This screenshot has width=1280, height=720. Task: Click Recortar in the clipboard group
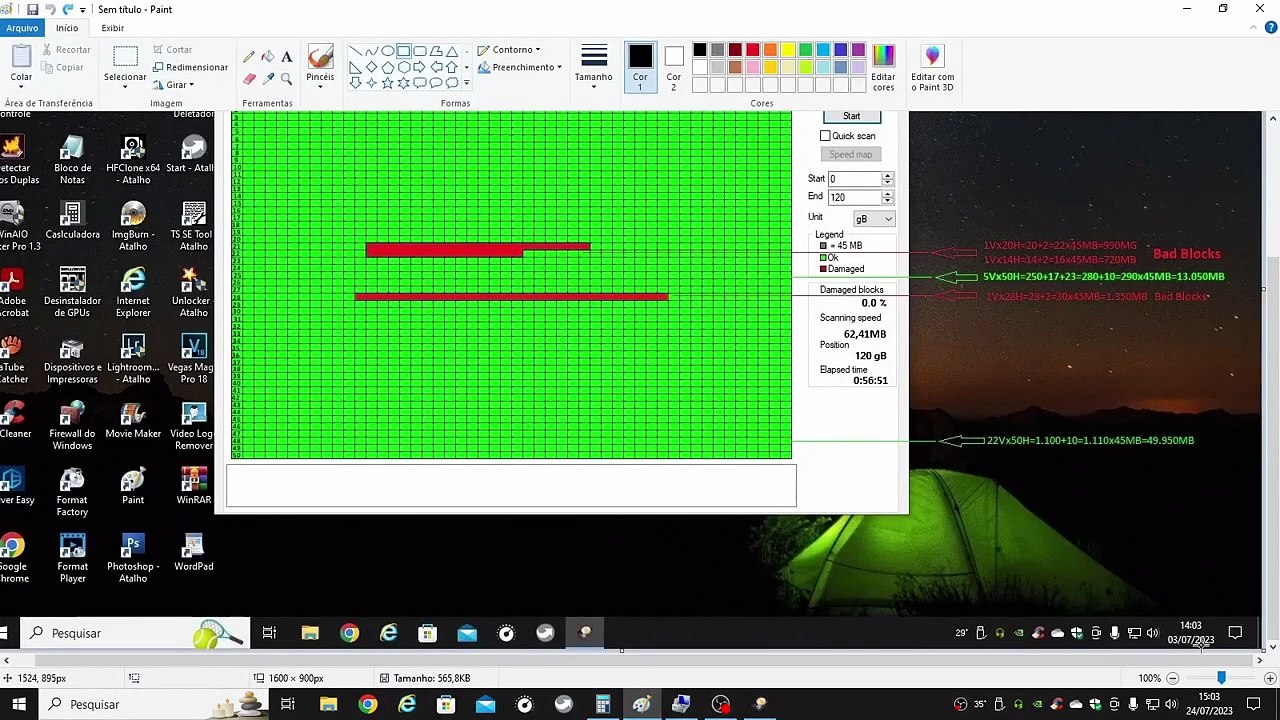click(65, 49)
